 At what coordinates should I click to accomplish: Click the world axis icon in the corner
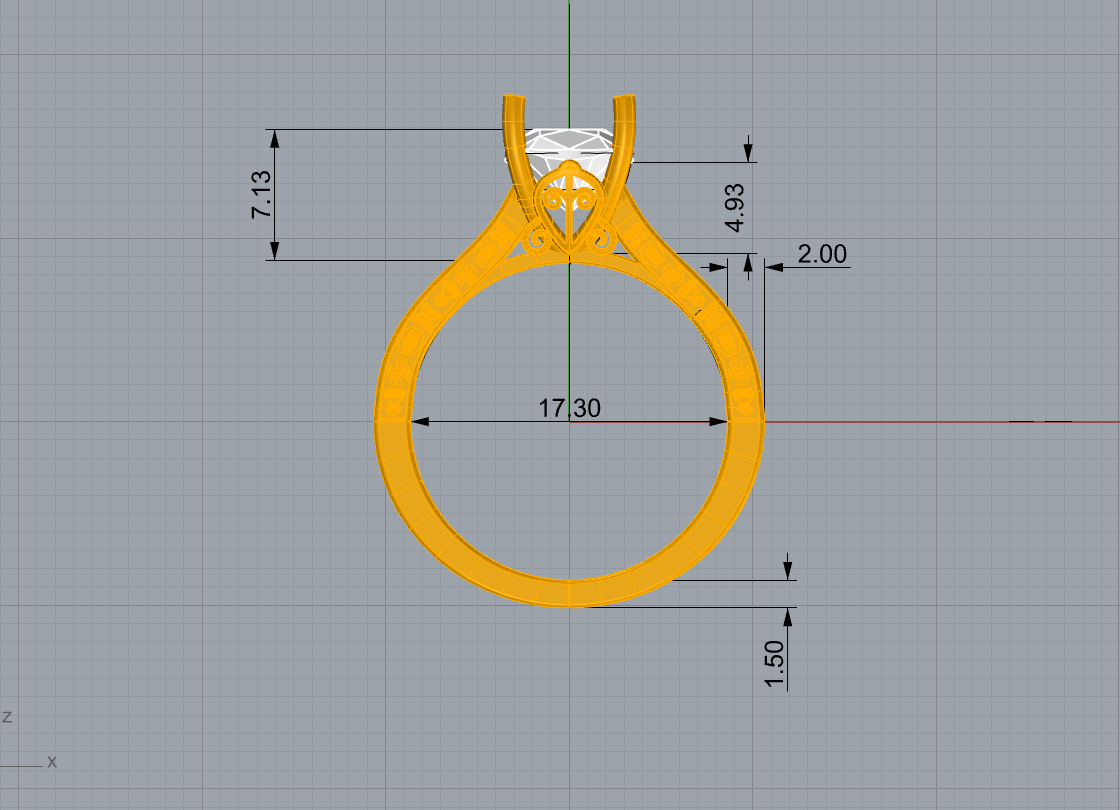29,741
